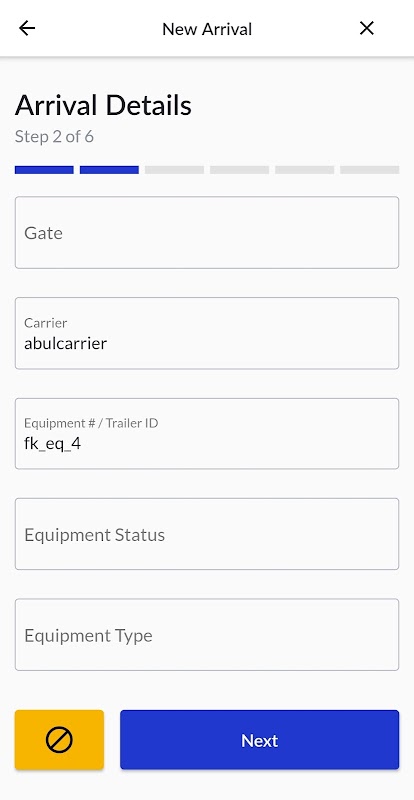This screenshot has width=414, height=800.
Task: Click the Next button
Action: tap(259, 739)
